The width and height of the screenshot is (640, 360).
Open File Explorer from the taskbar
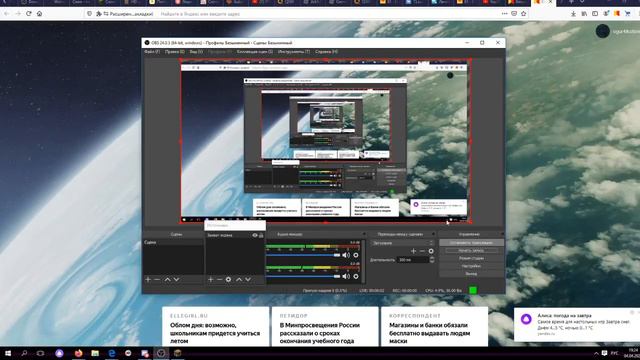pos(95,353)
